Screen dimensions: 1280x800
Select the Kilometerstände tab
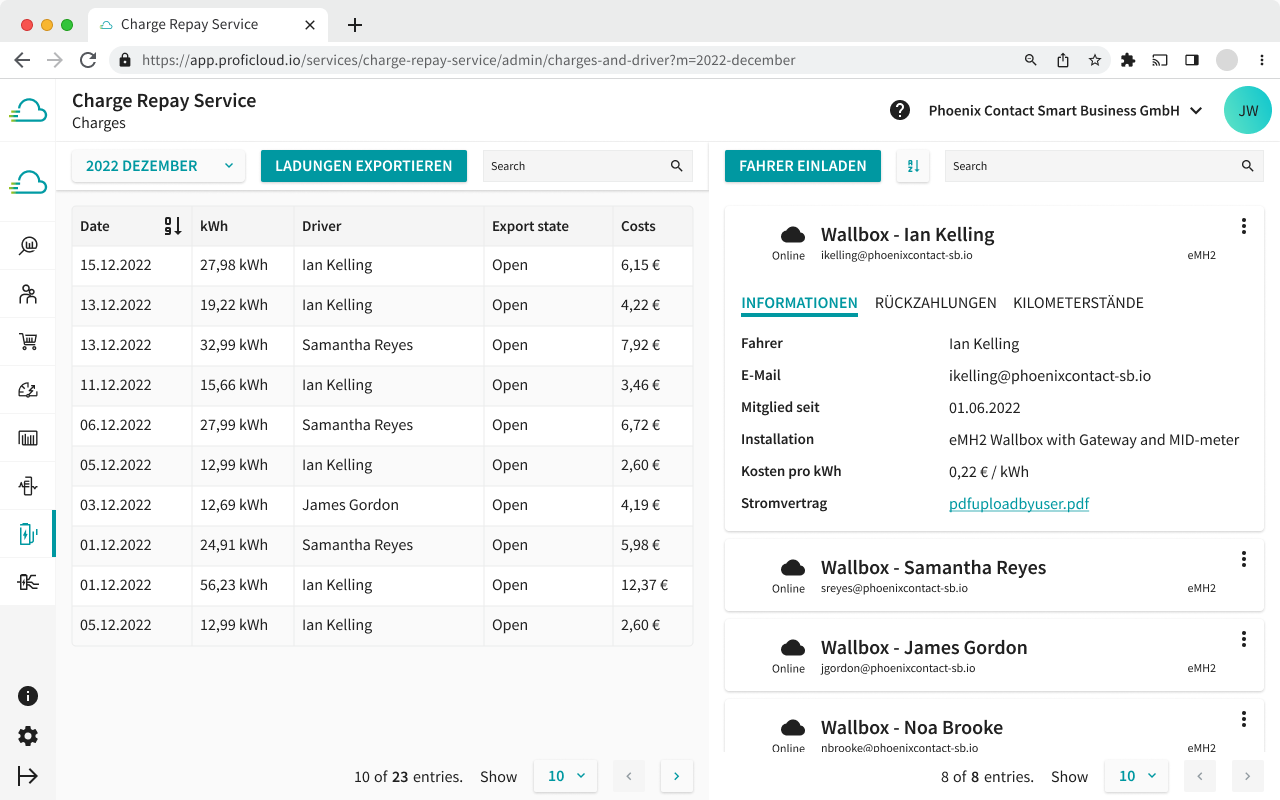tap(1078, 302)
